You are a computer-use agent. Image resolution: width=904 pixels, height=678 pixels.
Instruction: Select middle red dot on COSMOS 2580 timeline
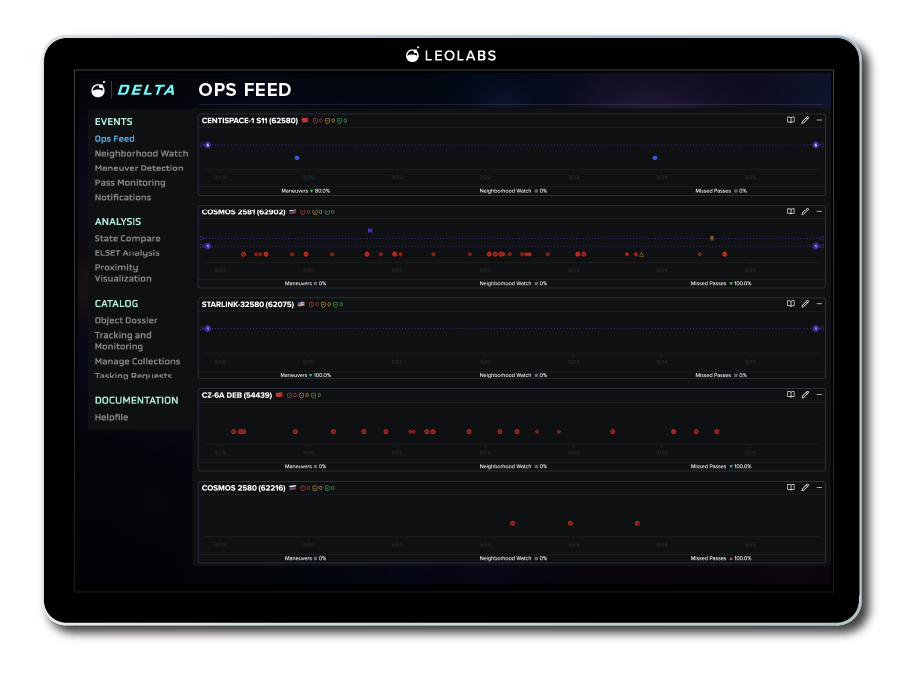pyautogui.click(x=570, y=523)
